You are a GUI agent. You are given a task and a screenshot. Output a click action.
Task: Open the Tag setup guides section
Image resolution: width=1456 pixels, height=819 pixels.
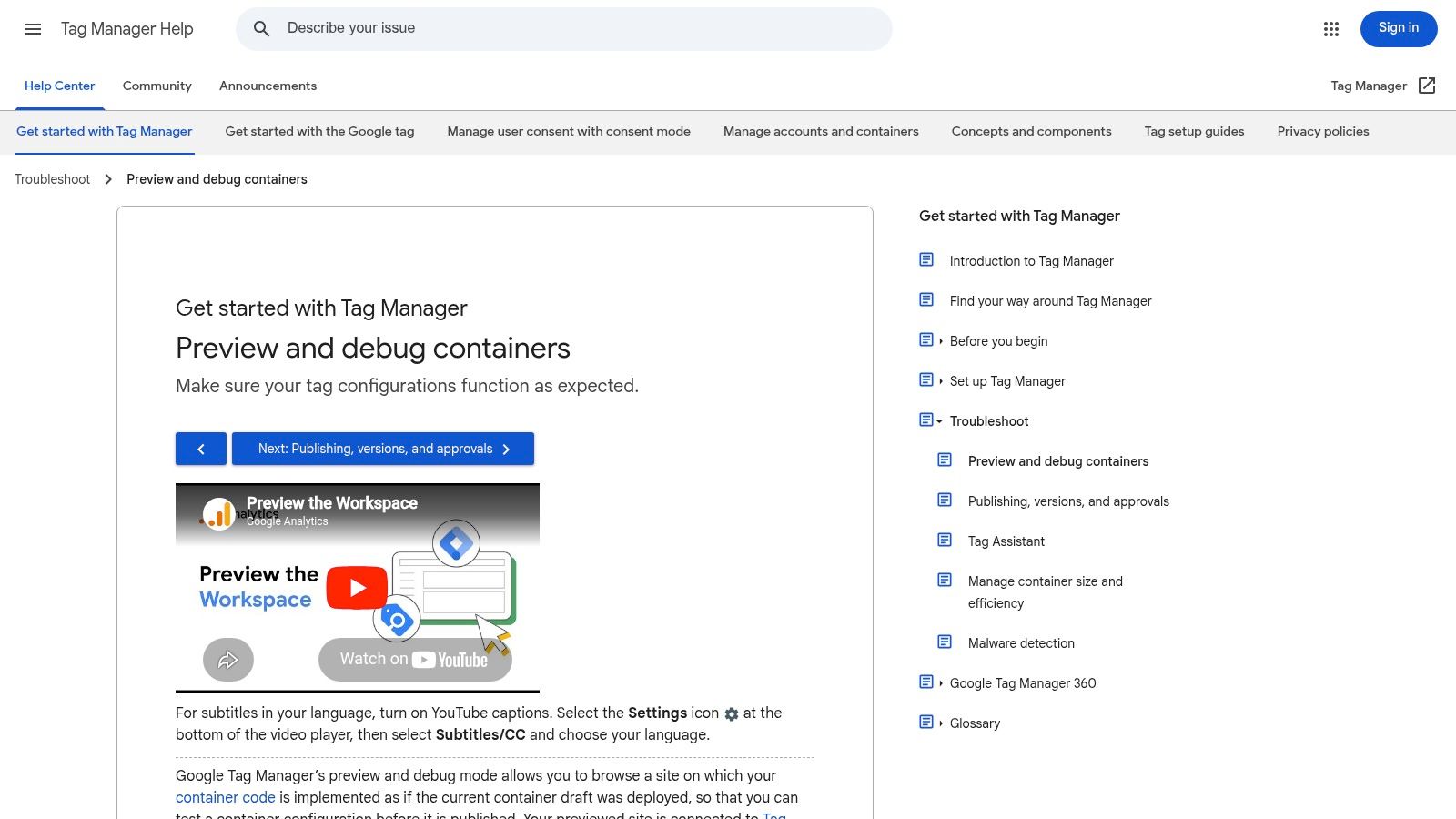tap(1194, 131)
